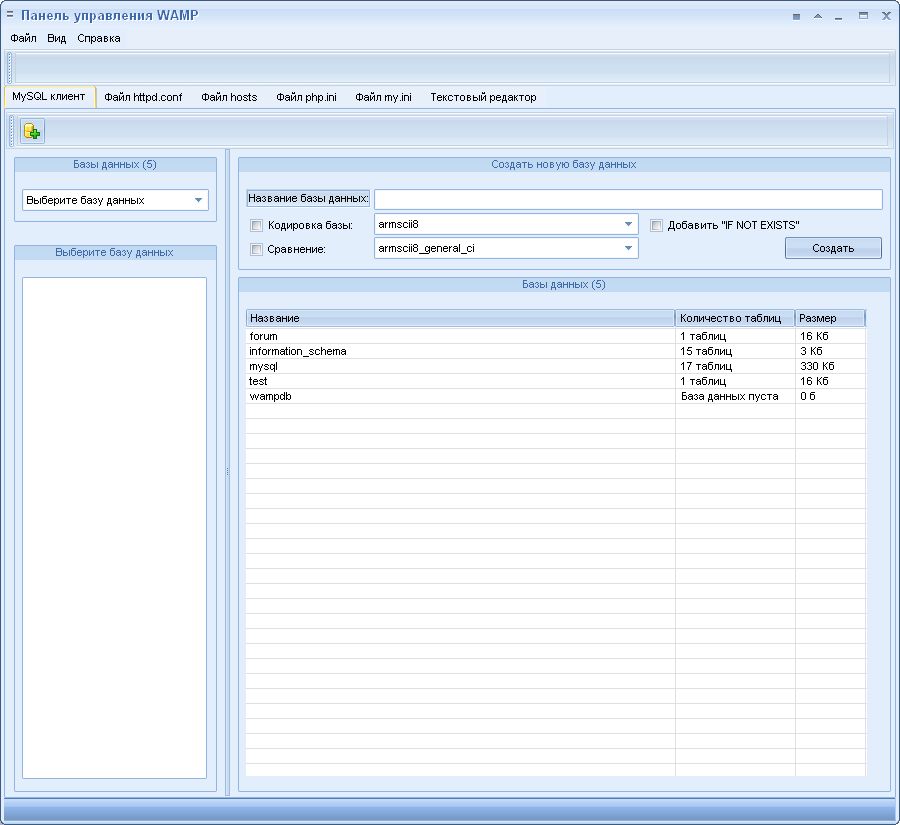Screen dimensions: 900x825
Task: Select the information_schema database row
Action: point(556,351)
